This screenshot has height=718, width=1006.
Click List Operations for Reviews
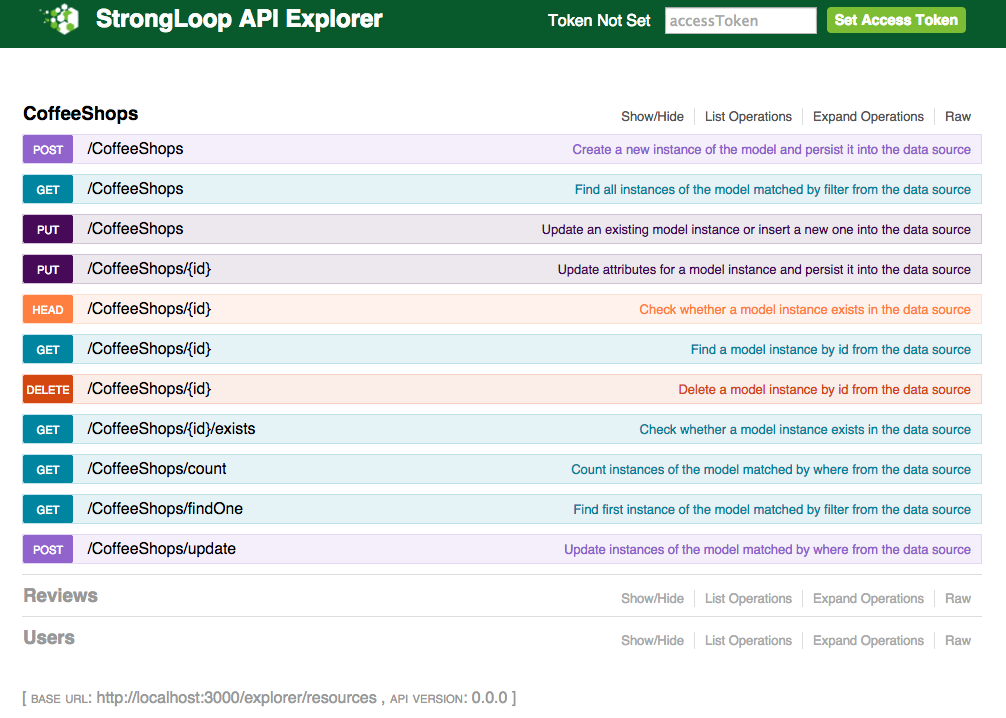(748, 599)
